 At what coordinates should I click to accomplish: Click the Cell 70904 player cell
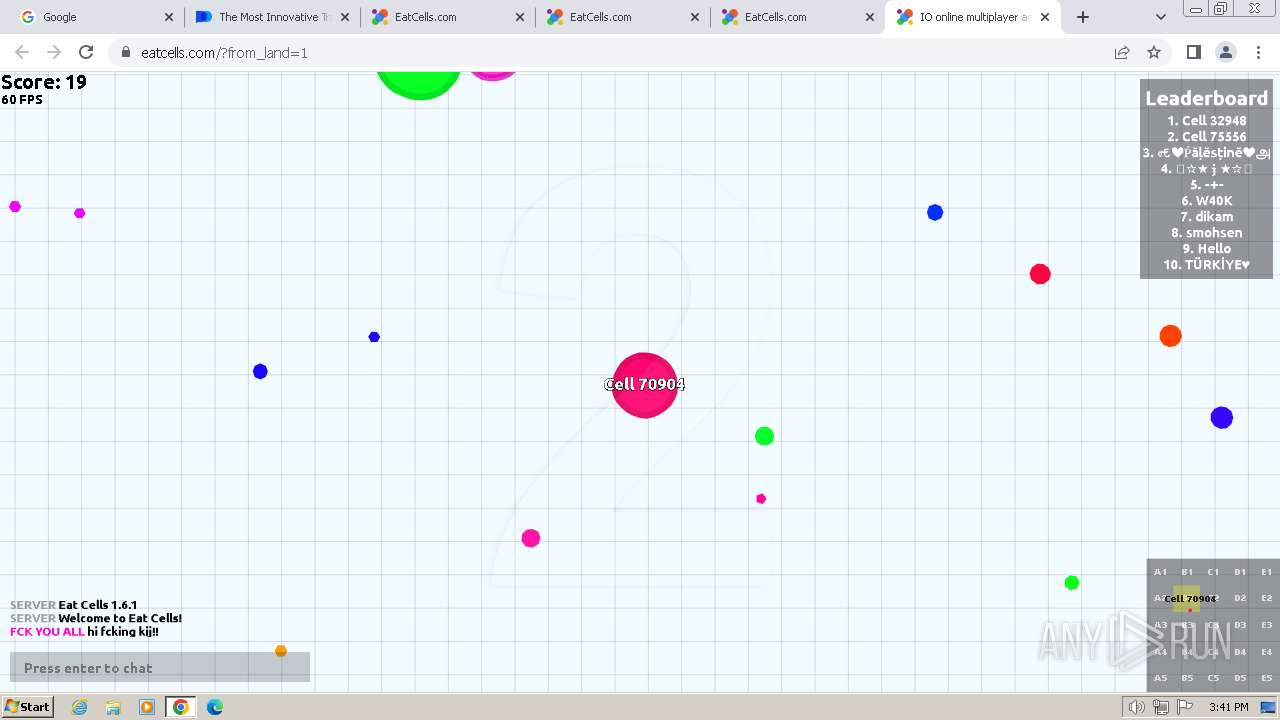(x=645, y=385)
